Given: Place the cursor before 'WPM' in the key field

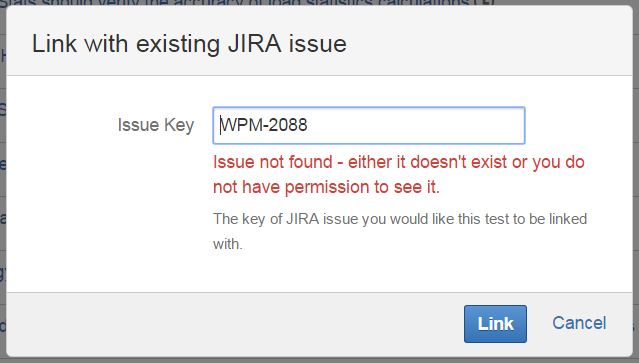Looking at the screenshot, I should [220, 125].
